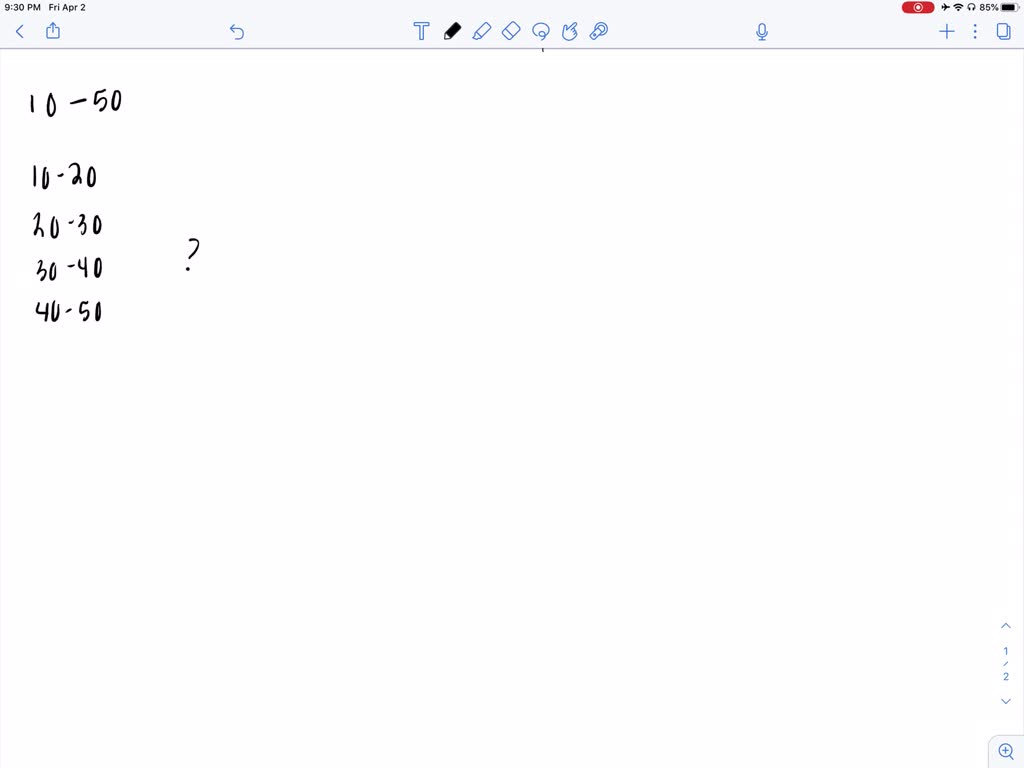1024x768 pixels.
Task: Select the Pen tool
Action: click(452, 31)
